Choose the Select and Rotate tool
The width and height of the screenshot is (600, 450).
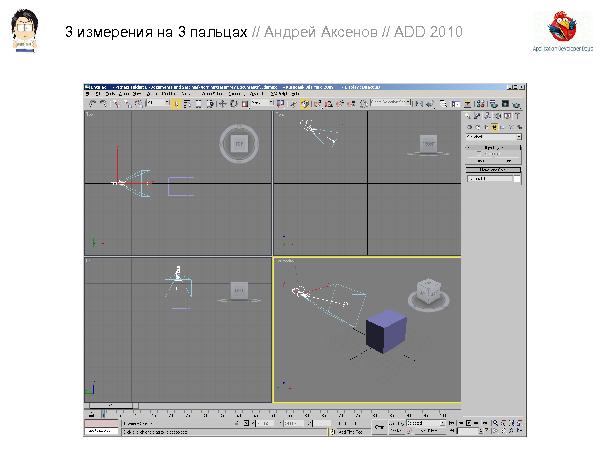(x=233, y=104)
